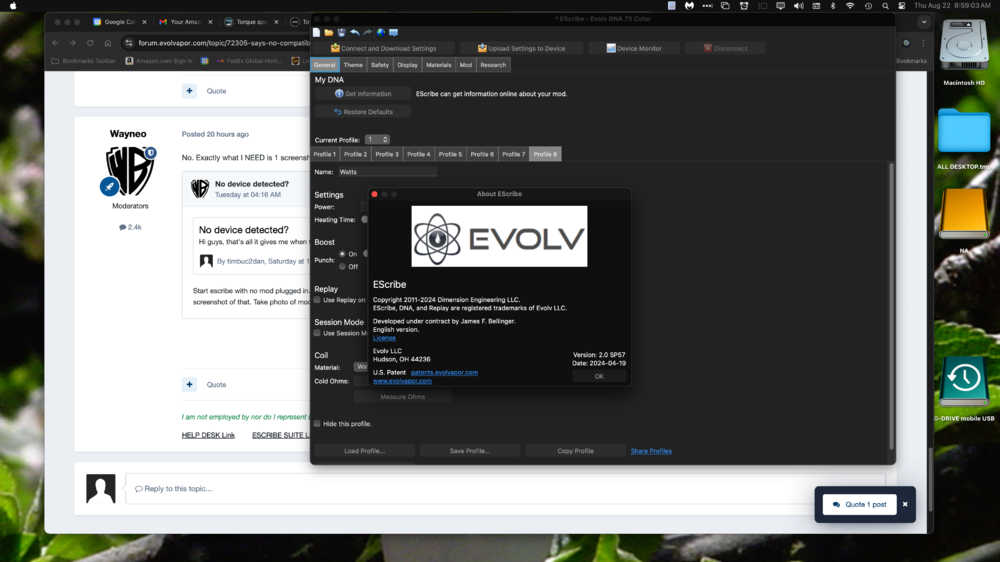Viewport: 1000px width, 562px height.
Task: Enable the Hide this profile checkbox
Action: click(x=318, y=424)
